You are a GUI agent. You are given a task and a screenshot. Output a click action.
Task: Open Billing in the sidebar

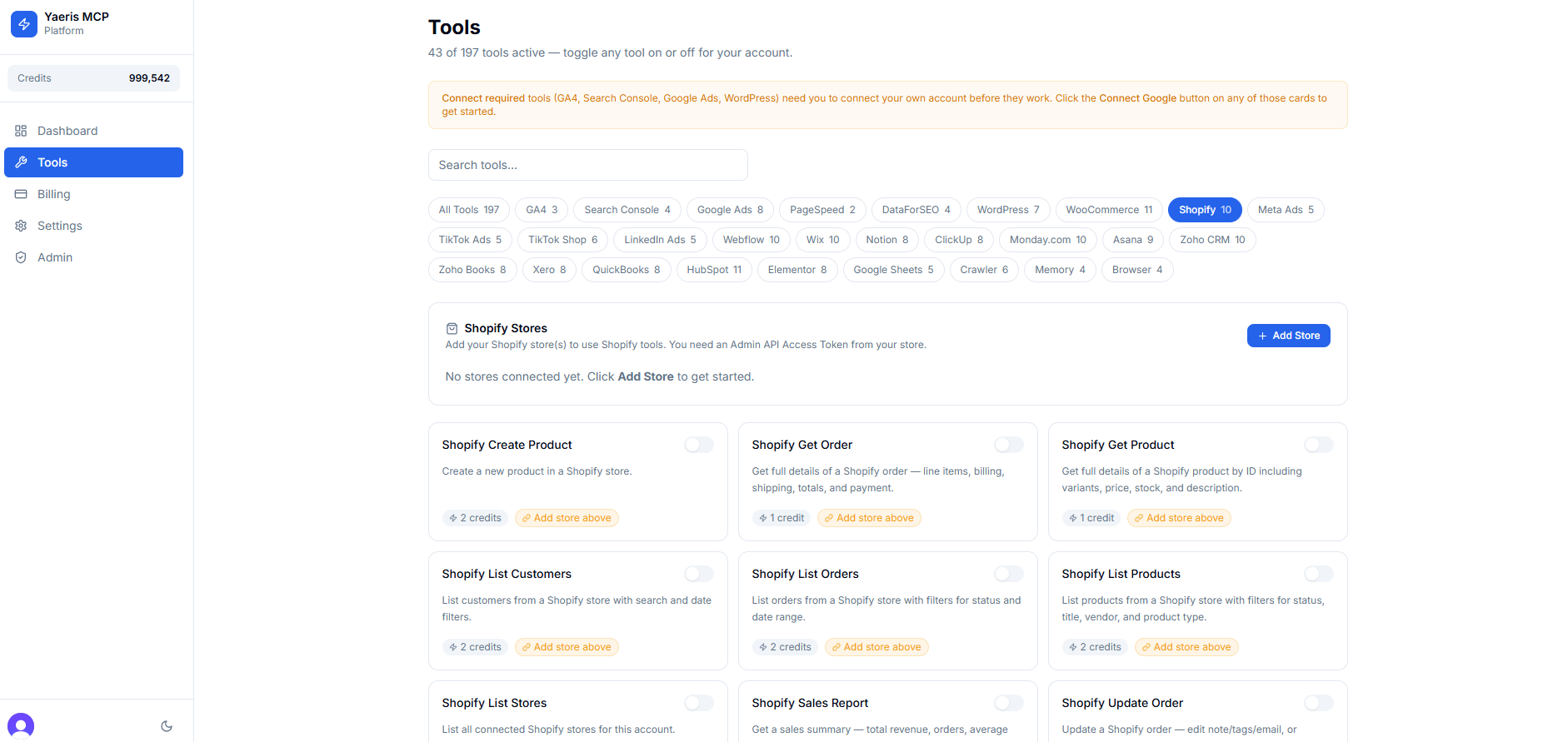click(x=93, y=194)
